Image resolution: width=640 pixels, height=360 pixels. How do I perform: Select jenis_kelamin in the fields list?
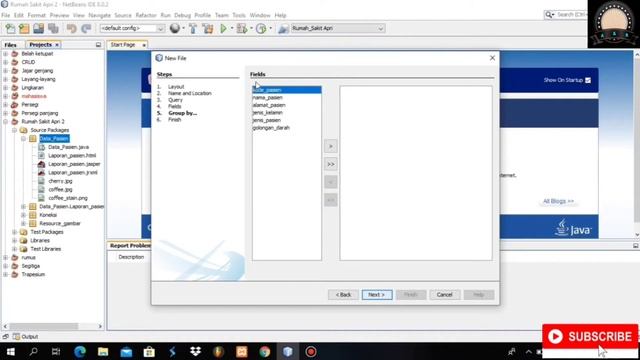tap(287, 113)
